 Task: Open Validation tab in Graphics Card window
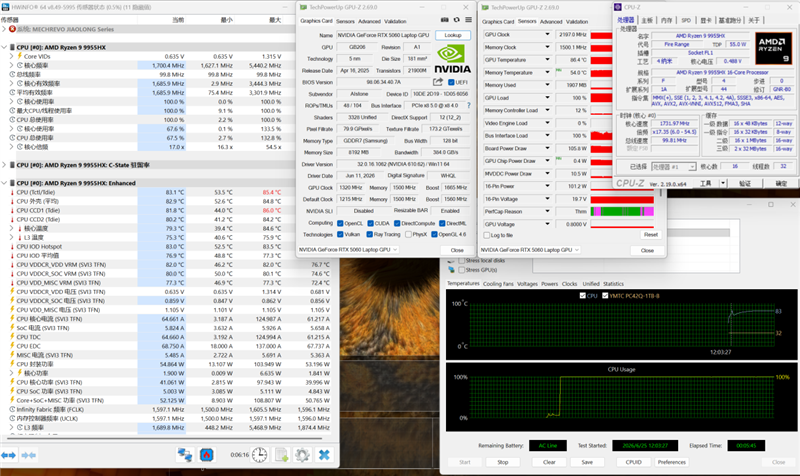coord(395,21)
